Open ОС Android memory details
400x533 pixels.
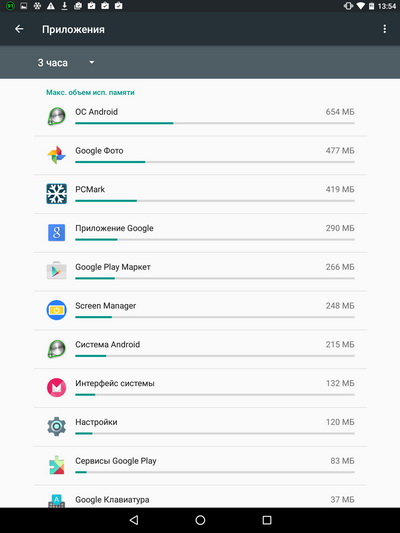200,117
